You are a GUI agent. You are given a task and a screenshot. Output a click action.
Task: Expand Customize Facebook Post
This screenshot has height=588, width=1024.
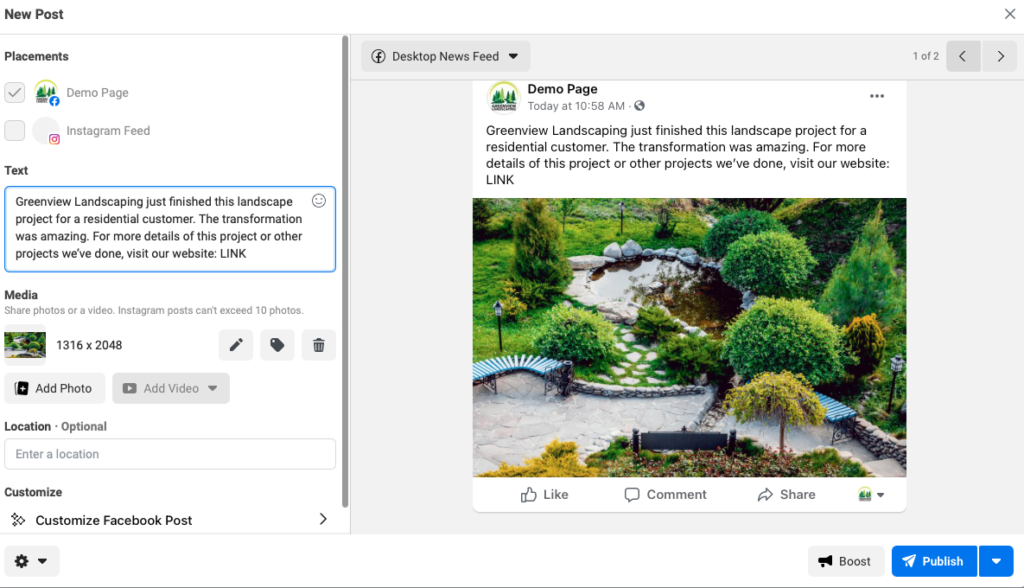[x=170, y=520]
